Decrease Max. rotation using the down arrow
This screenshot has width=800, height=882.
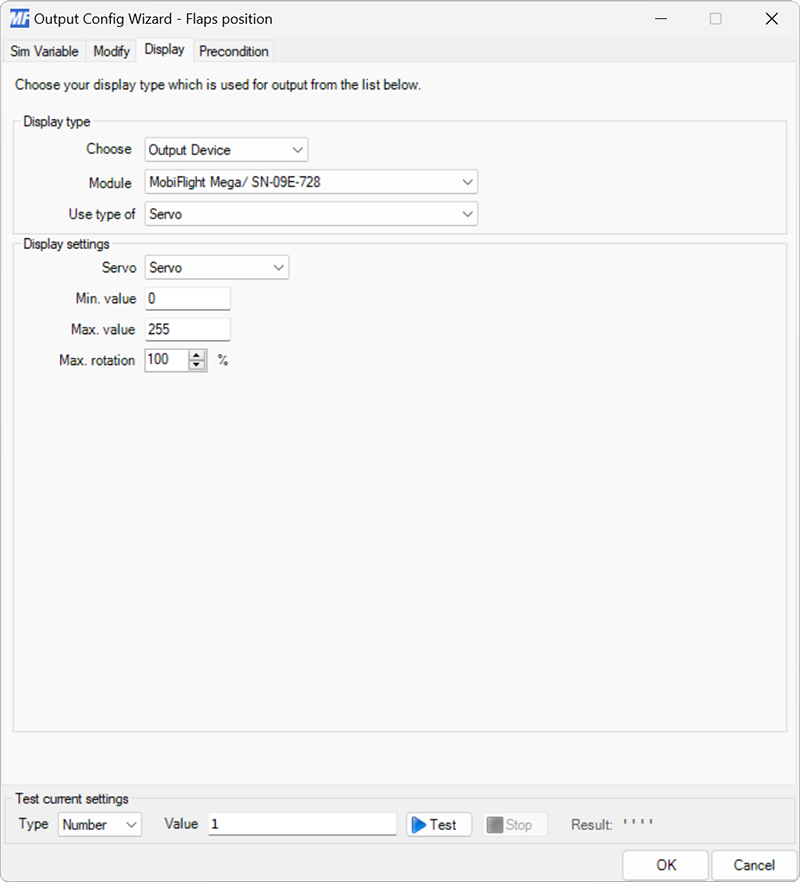(197, 364)
